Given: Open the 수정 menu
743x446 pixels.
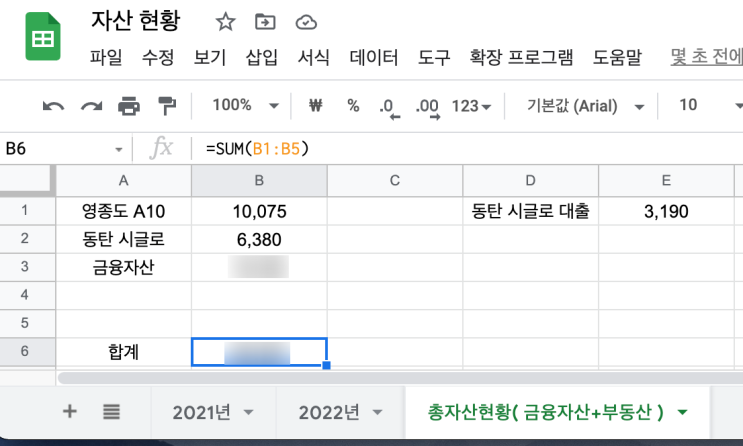Looking at the screenshot, I should [158, 57].
